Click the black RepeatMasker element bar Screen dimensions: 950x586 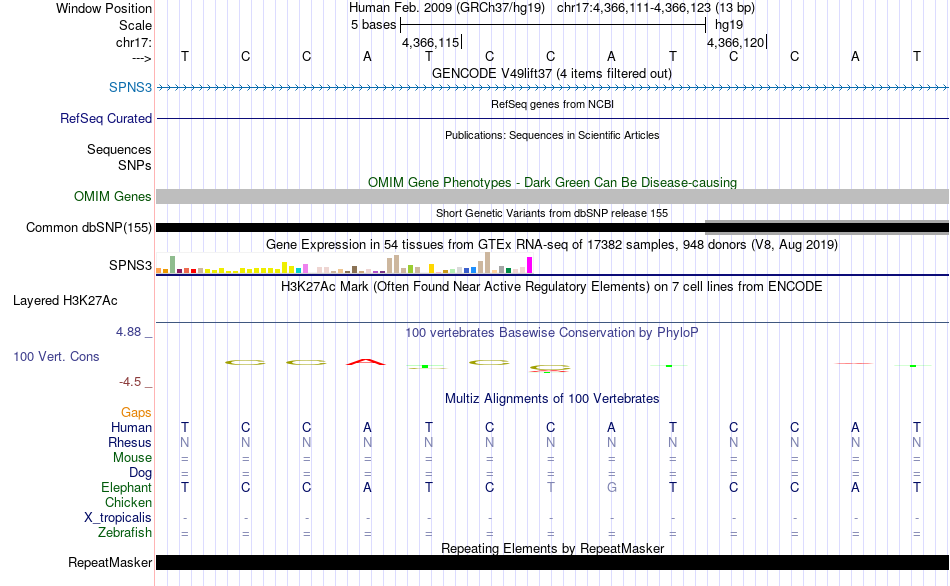552,562
